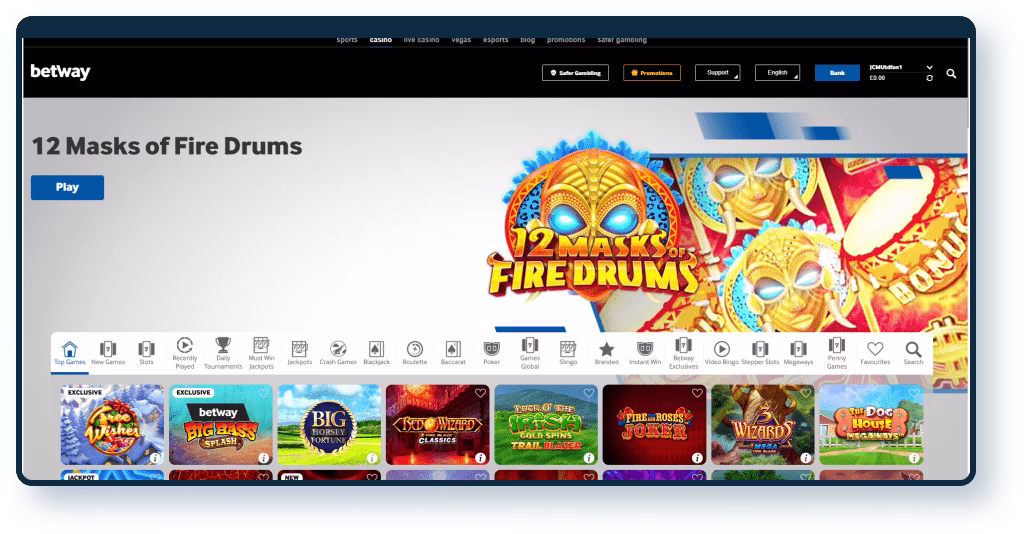This screenshot has height=534, width=1024.
Task: Open the English language dropdown
Action: point(777,72)
